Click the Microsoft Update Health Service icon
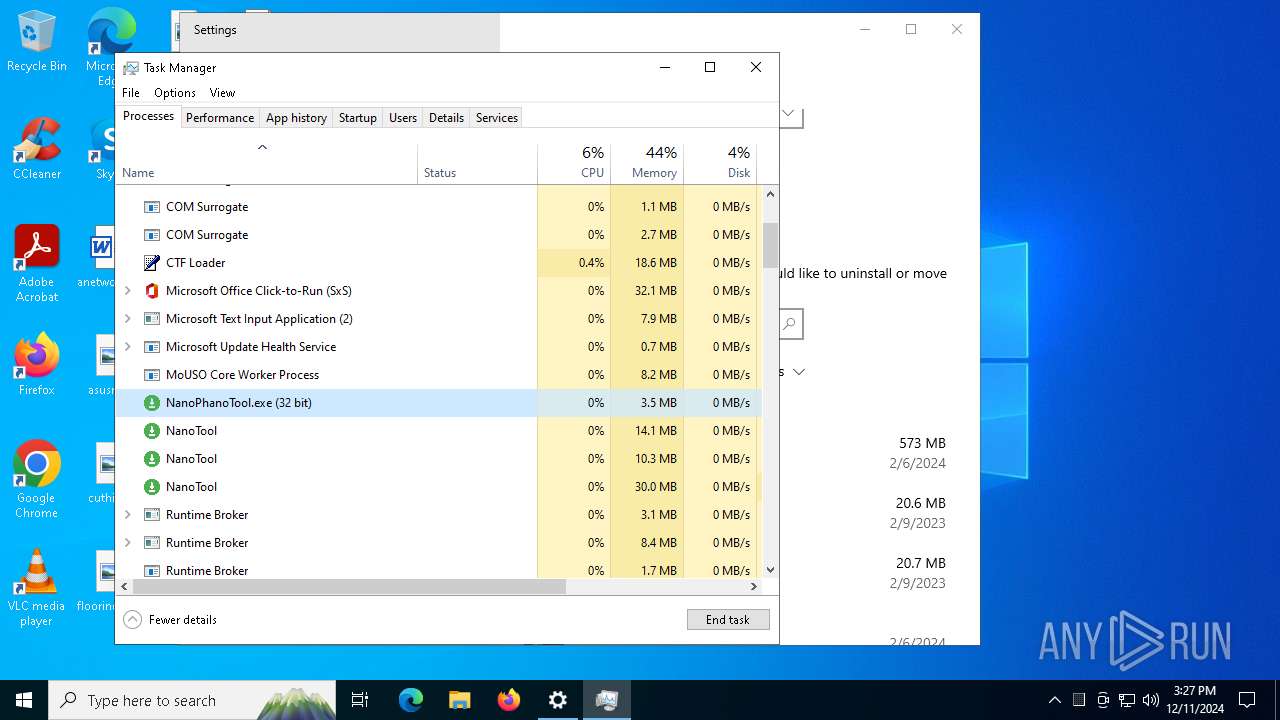Image resolution: width=1280 pixels, height=720 pixels. pyautogui.click(x=152, y=347)
